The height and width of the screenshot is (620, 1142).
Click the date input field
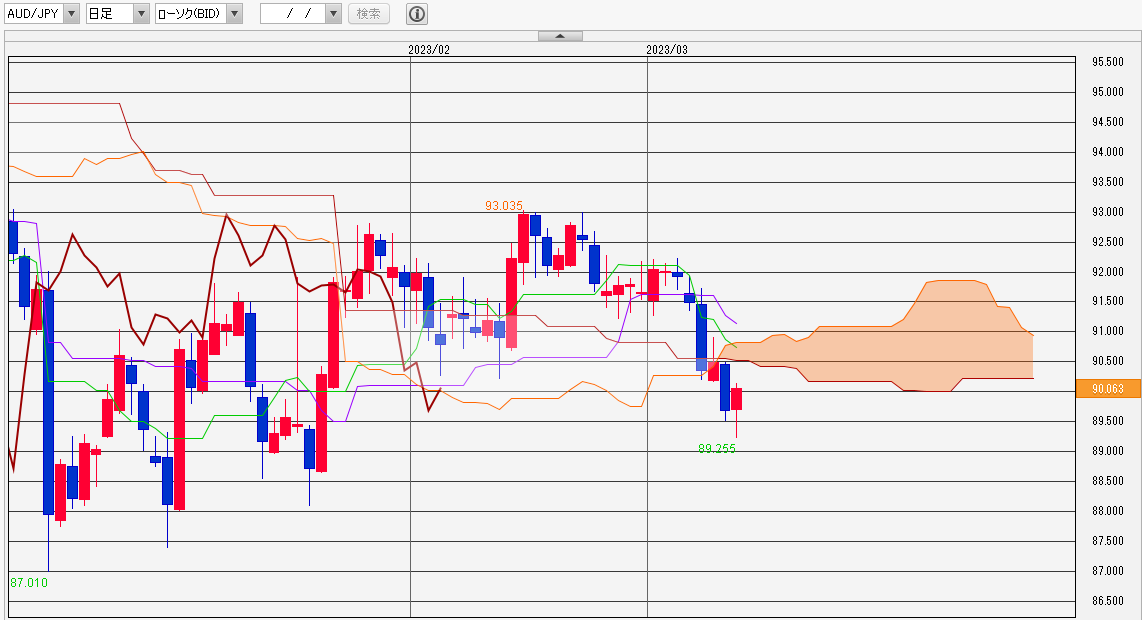pyautogui.click(x=293, y=13)
